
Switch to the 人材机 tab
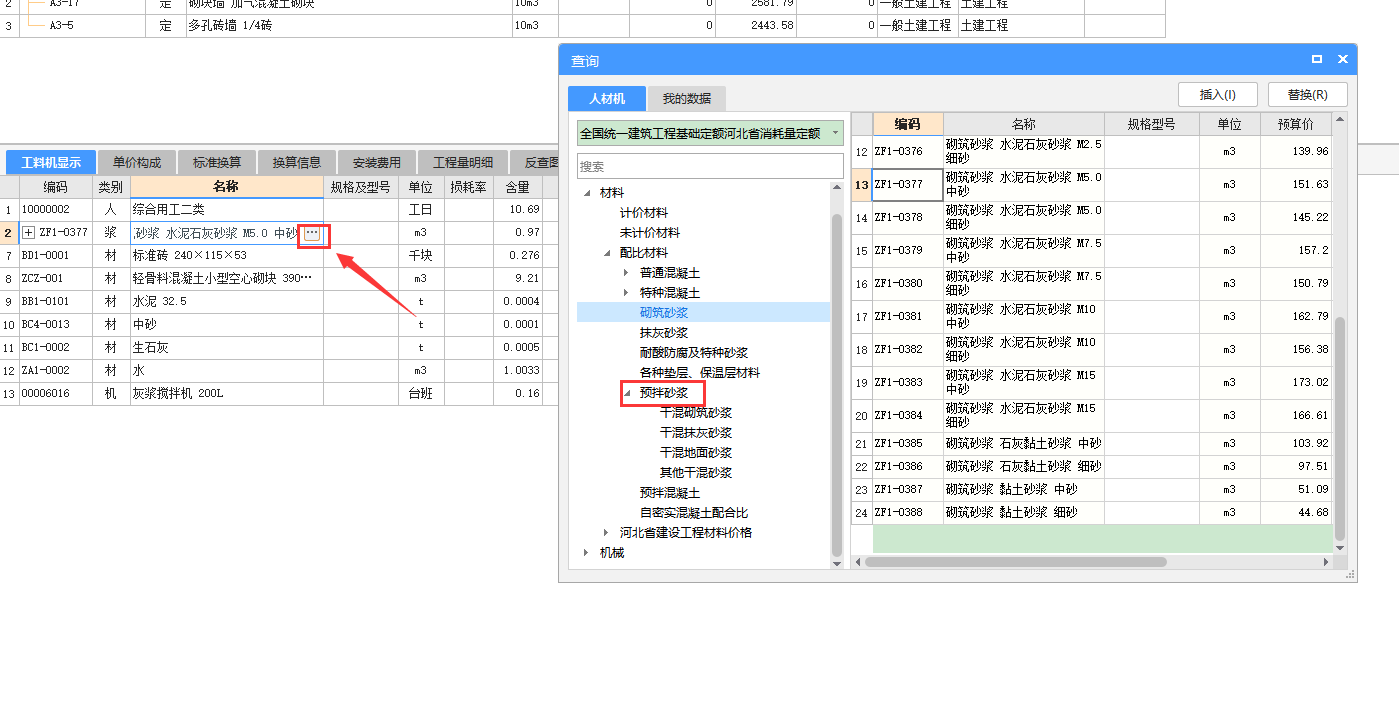click(x=607, y=98)
